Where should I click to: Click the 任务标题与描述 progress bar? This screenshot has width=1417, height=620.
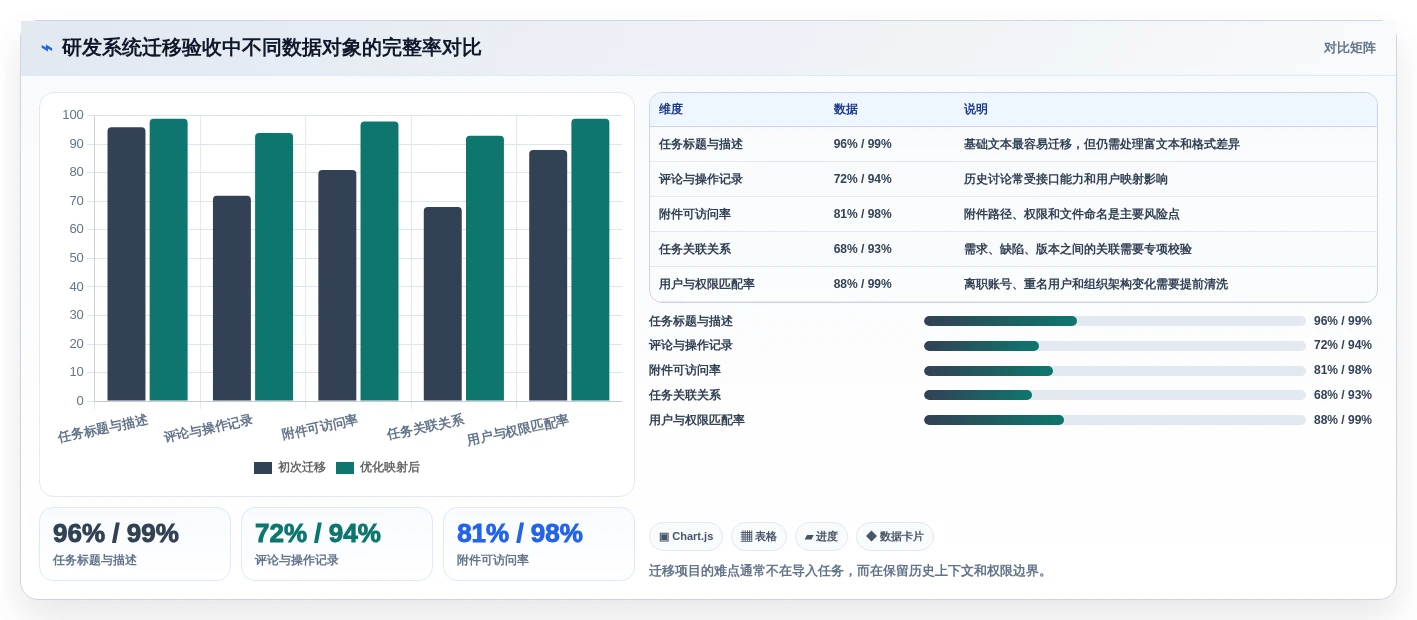click(x=1115, y=321)
